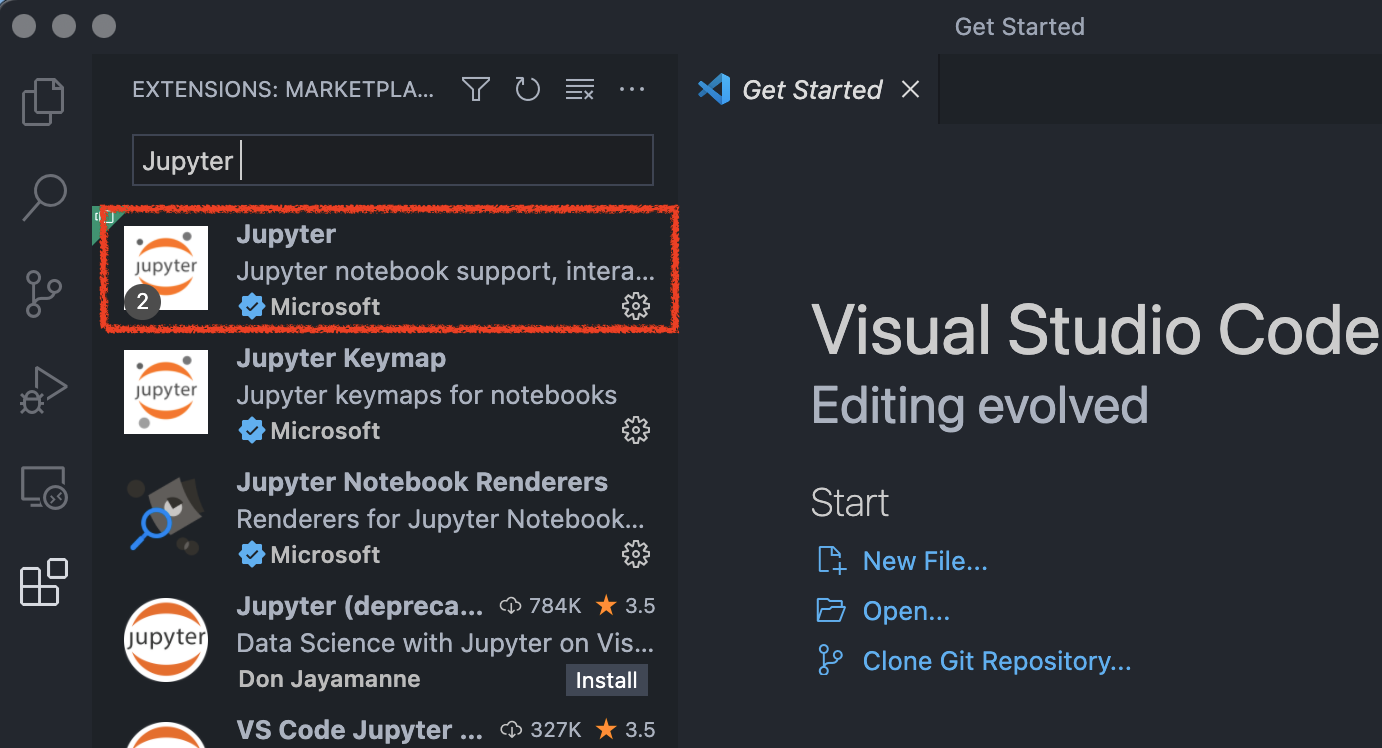Click the Open link under Start
This screenshot has width=1382, height=748.
[903, 610]
